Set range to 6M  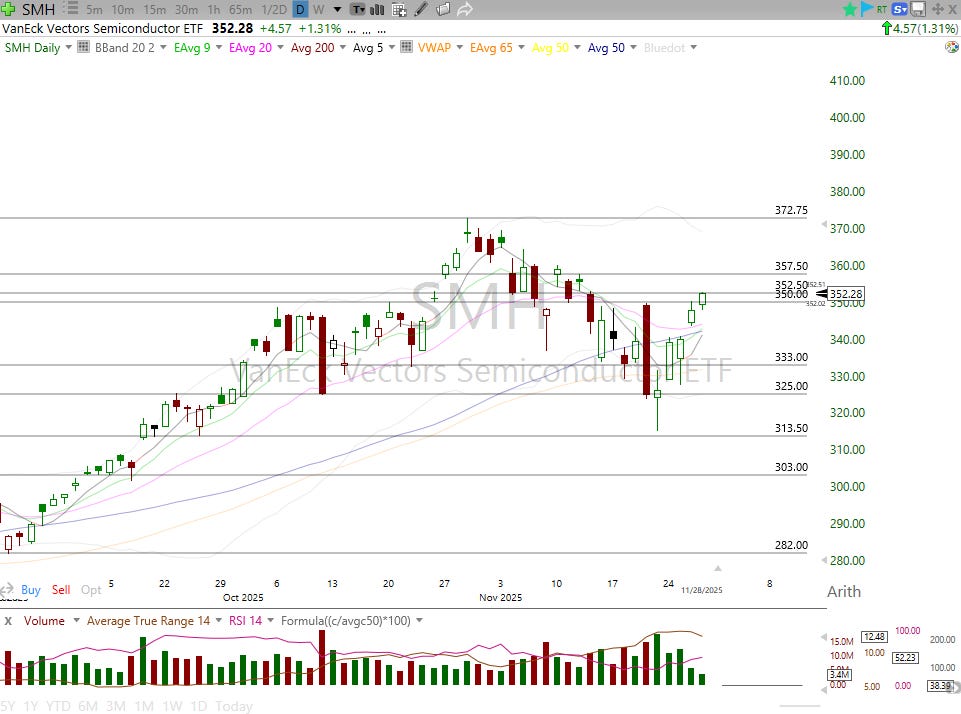tap(88, 706)
